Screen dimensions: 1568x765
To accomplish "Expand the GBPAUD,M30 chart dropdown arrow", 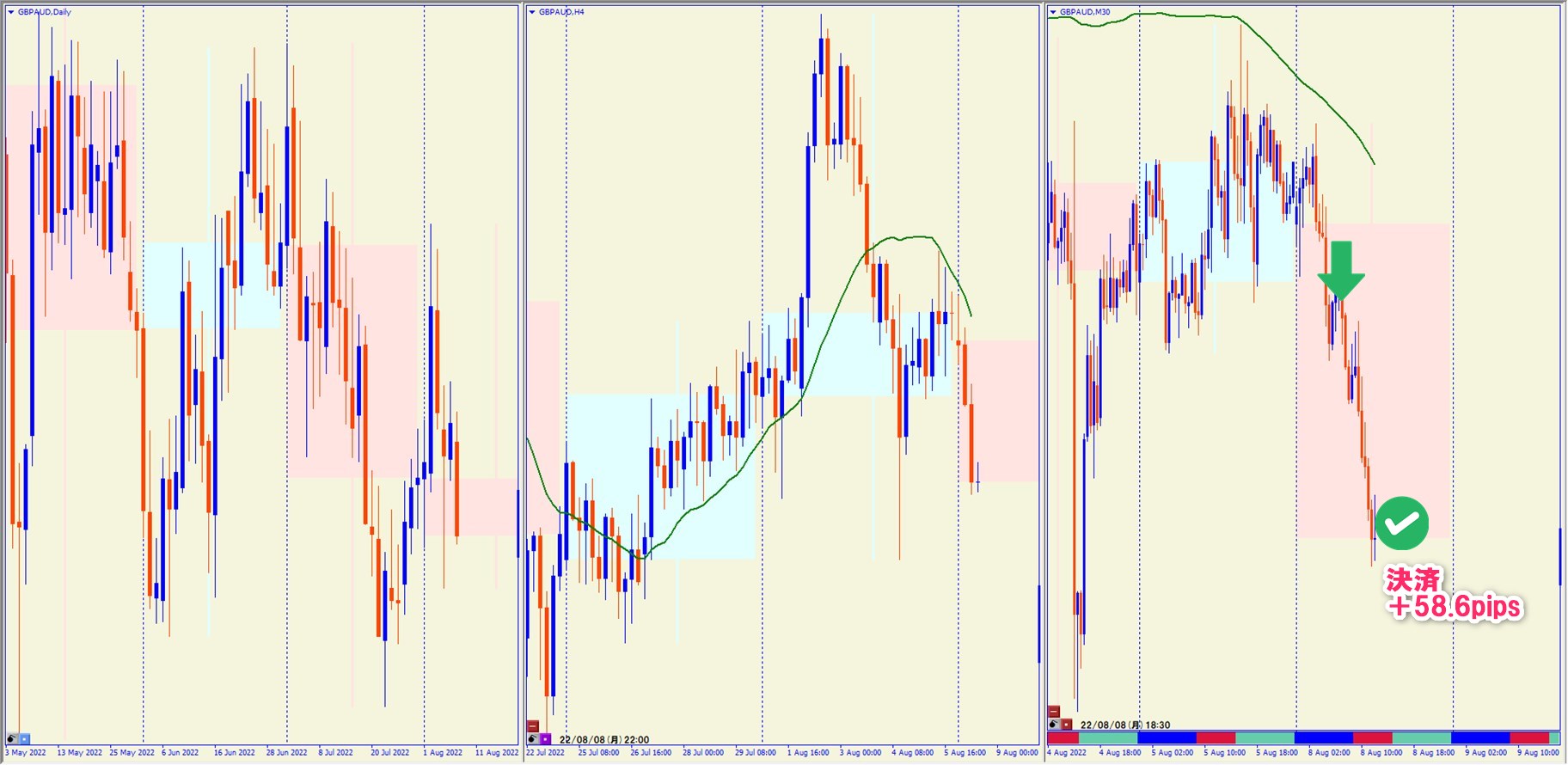I will (x=1053, y=12).
